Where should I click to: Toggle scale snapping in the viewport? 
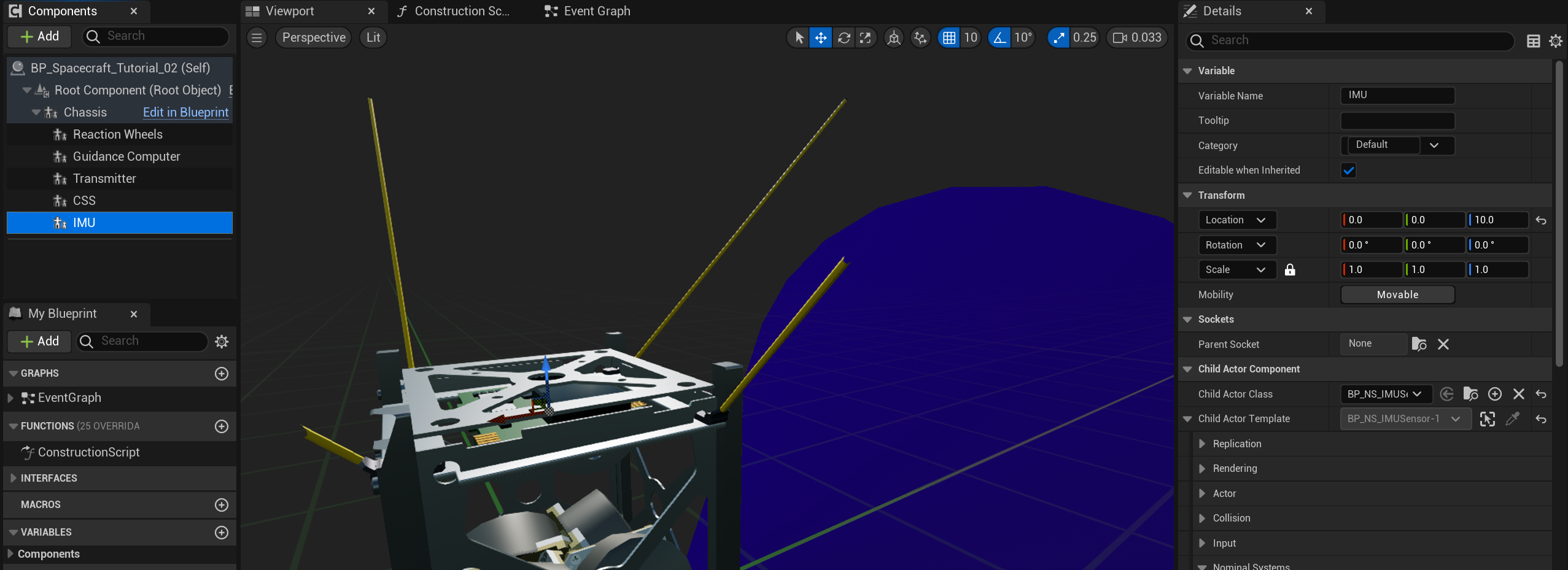pyautogui.click(x=1058, y=37)
